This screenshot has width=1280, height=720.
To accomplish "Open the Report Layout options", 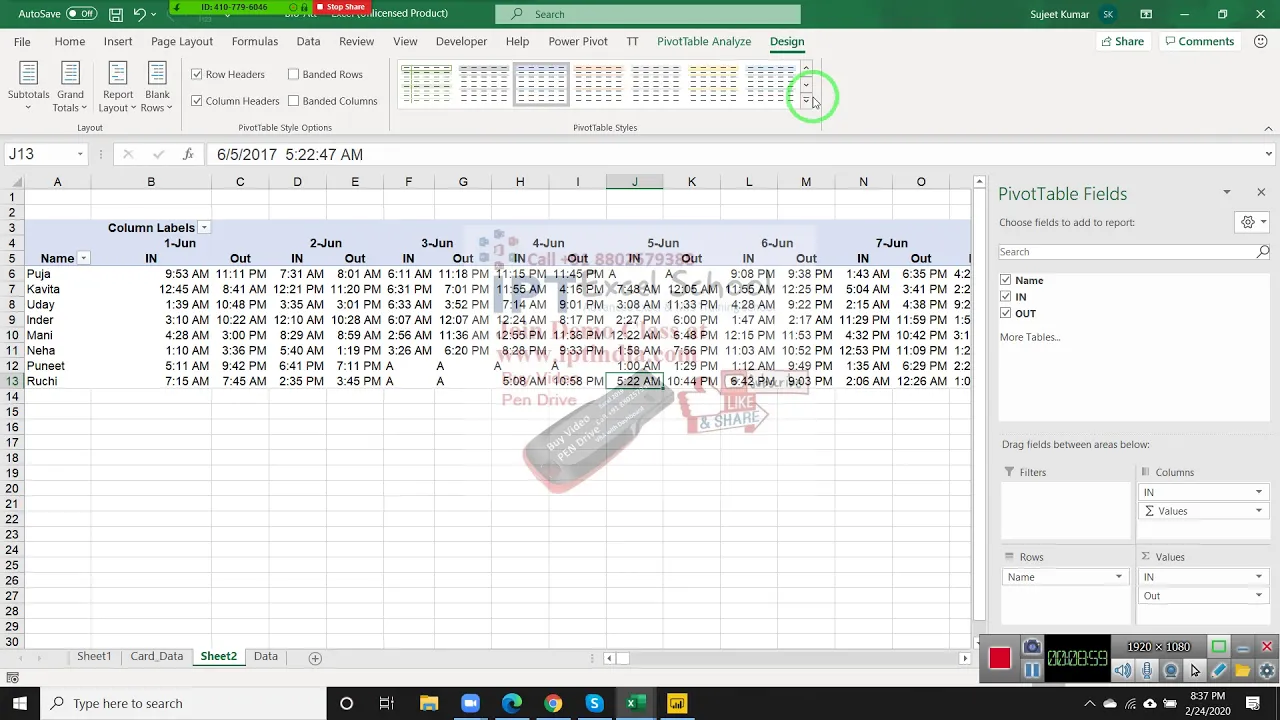I will 117,86.
